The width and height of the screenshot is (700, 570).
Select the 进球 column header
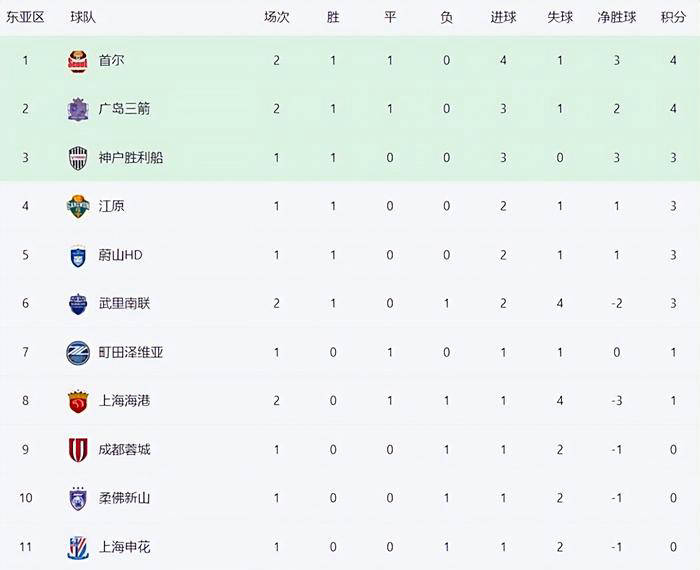pos(503,17)
